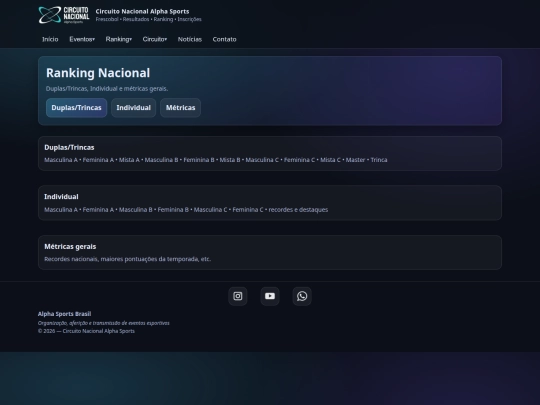Switch to the Métricas tab
Image resolution: width=540 pixels, height=405 pixels.
(x=180, y=108)
